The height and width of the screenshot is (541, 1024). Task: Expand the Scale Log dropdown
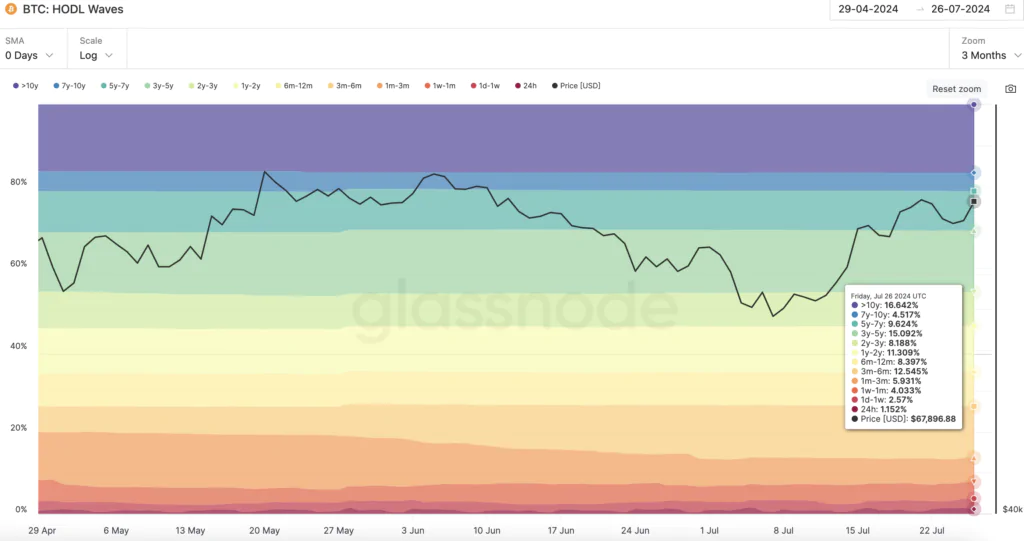pyautogui.click(x=95, y=55)
